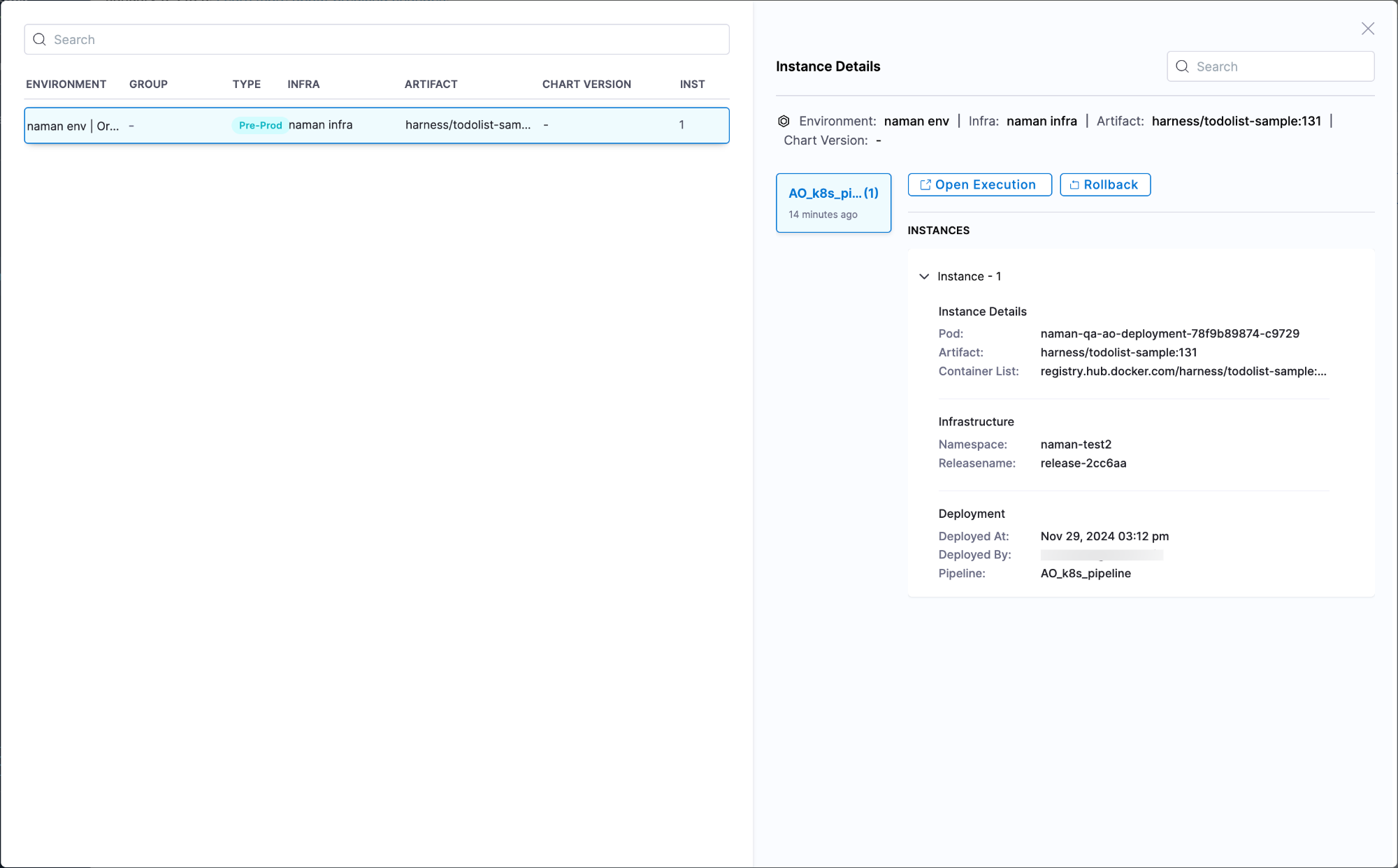This screenshot has width=1398, height=868.
Task: Click the CHART VERSION column header
Action: 586,85
